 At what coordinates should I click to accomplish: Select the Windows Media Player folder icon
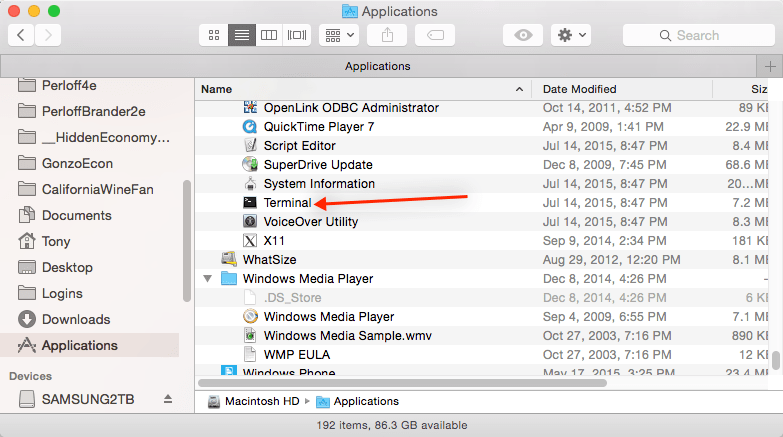click(229, 278)
